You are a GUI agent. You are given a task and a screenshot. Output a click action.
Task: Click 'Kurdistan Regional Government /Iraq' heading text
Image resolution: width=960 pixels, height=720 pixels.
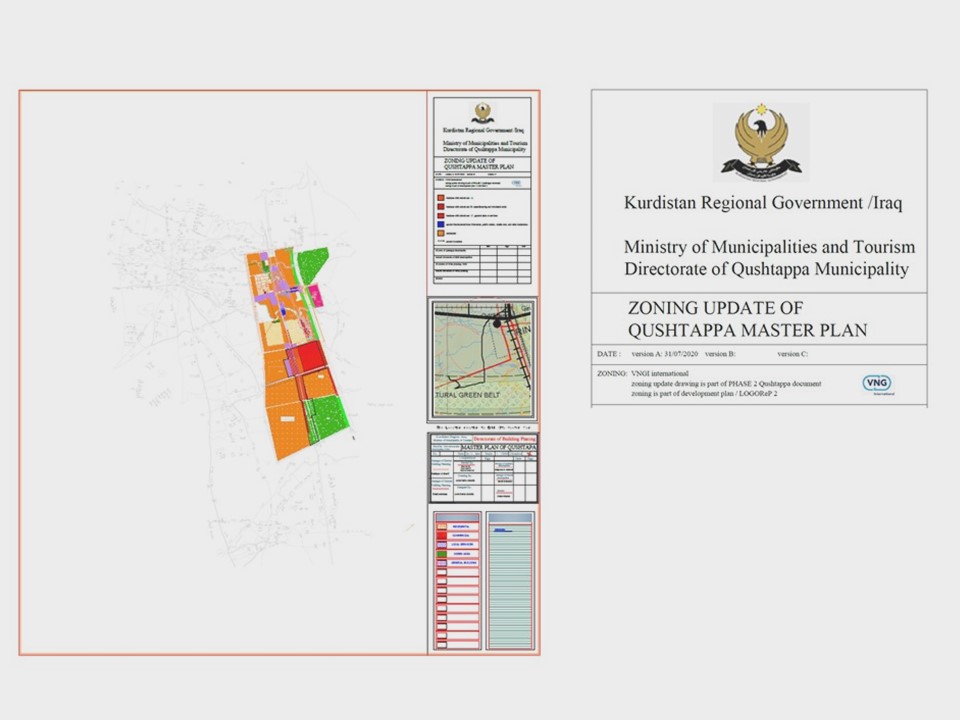(762, 203)
